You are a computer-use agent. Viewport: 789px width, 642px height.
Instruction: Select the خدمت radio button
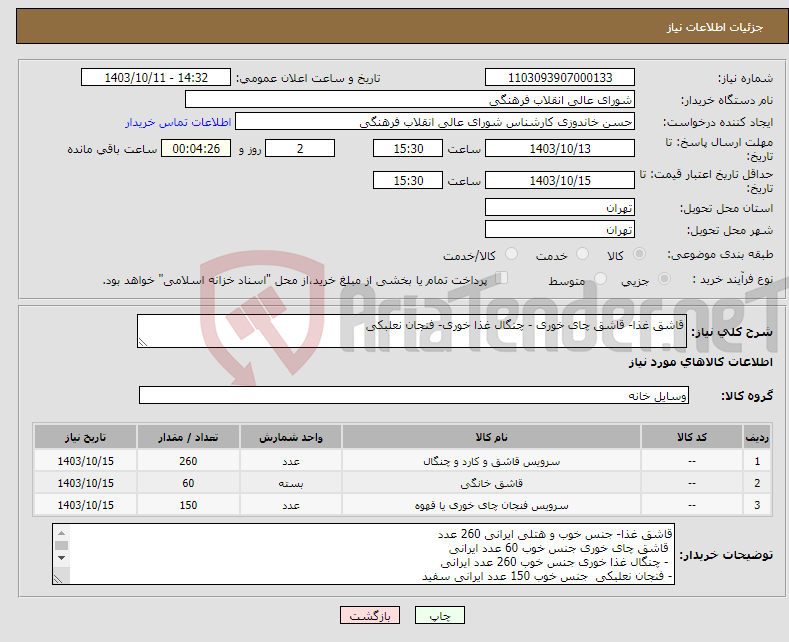click(582, 254)
